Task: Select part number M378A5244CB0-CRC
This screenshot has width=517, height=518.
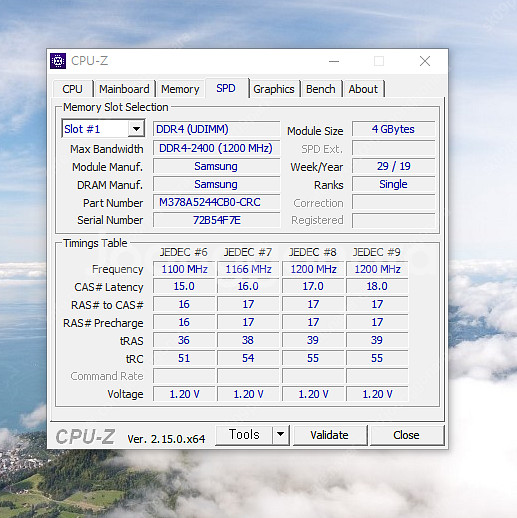Action: (216, 202)
